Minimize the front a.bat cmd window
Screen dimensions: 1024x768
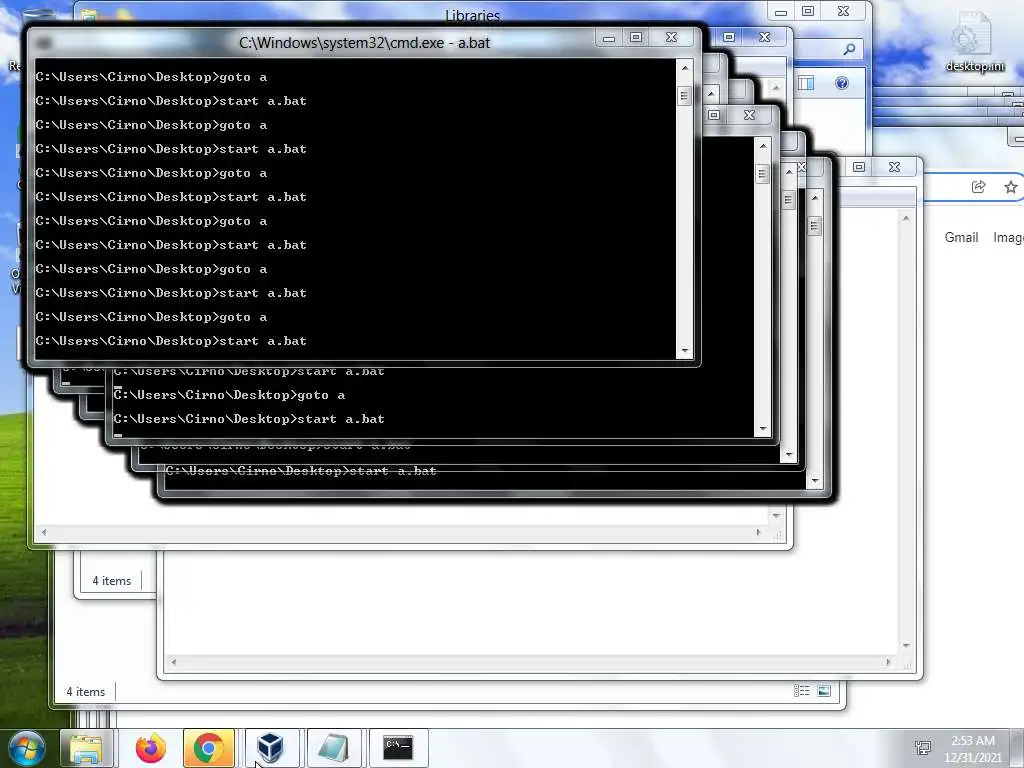(x=609, y=38)
